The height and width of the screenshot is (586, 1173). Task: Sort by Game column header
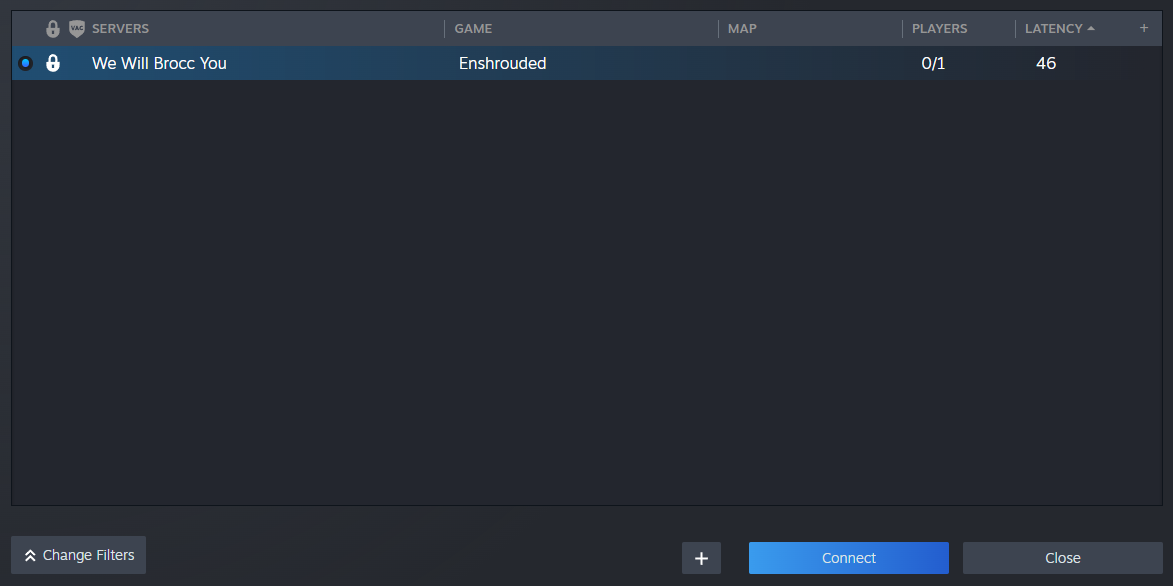[x=473, y=28]
